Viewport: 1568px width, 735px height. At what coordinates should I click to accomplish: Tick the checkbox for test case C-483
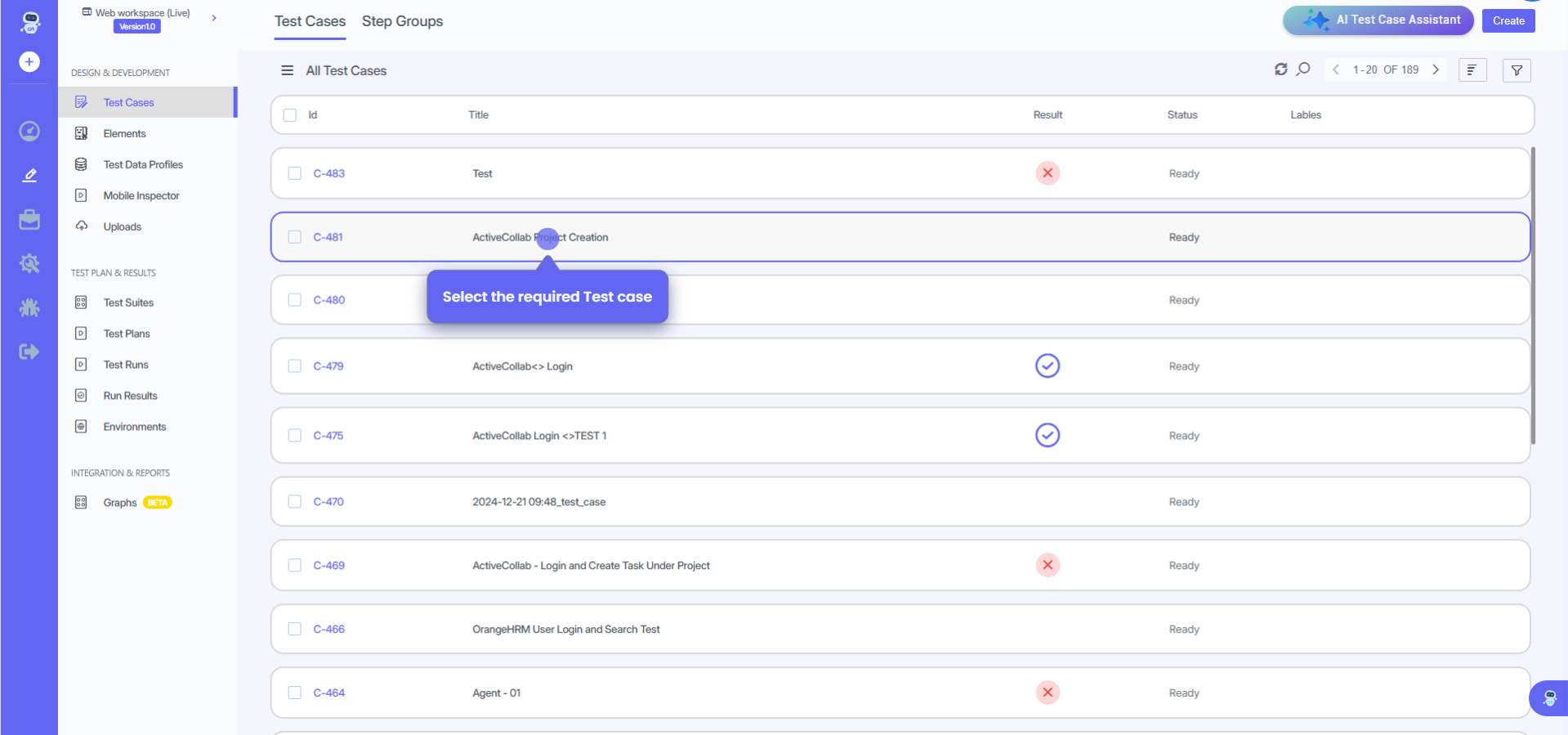(x=295, y=173)
